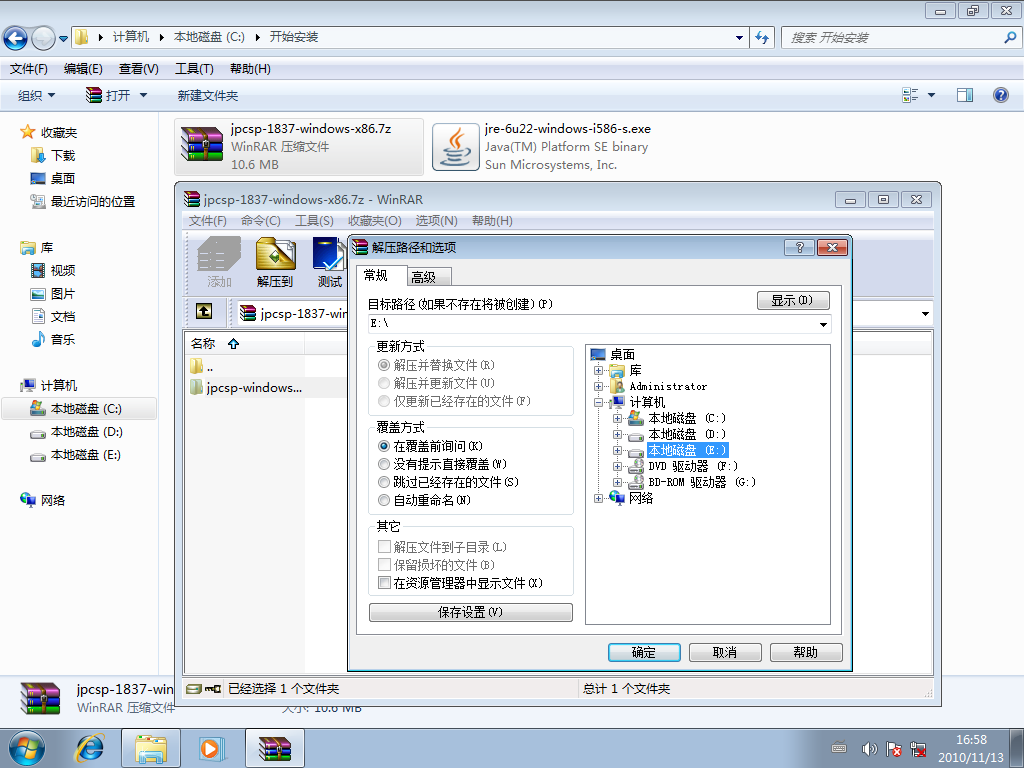Select the jre-6u22 Java installer icon

click(456, 147)
